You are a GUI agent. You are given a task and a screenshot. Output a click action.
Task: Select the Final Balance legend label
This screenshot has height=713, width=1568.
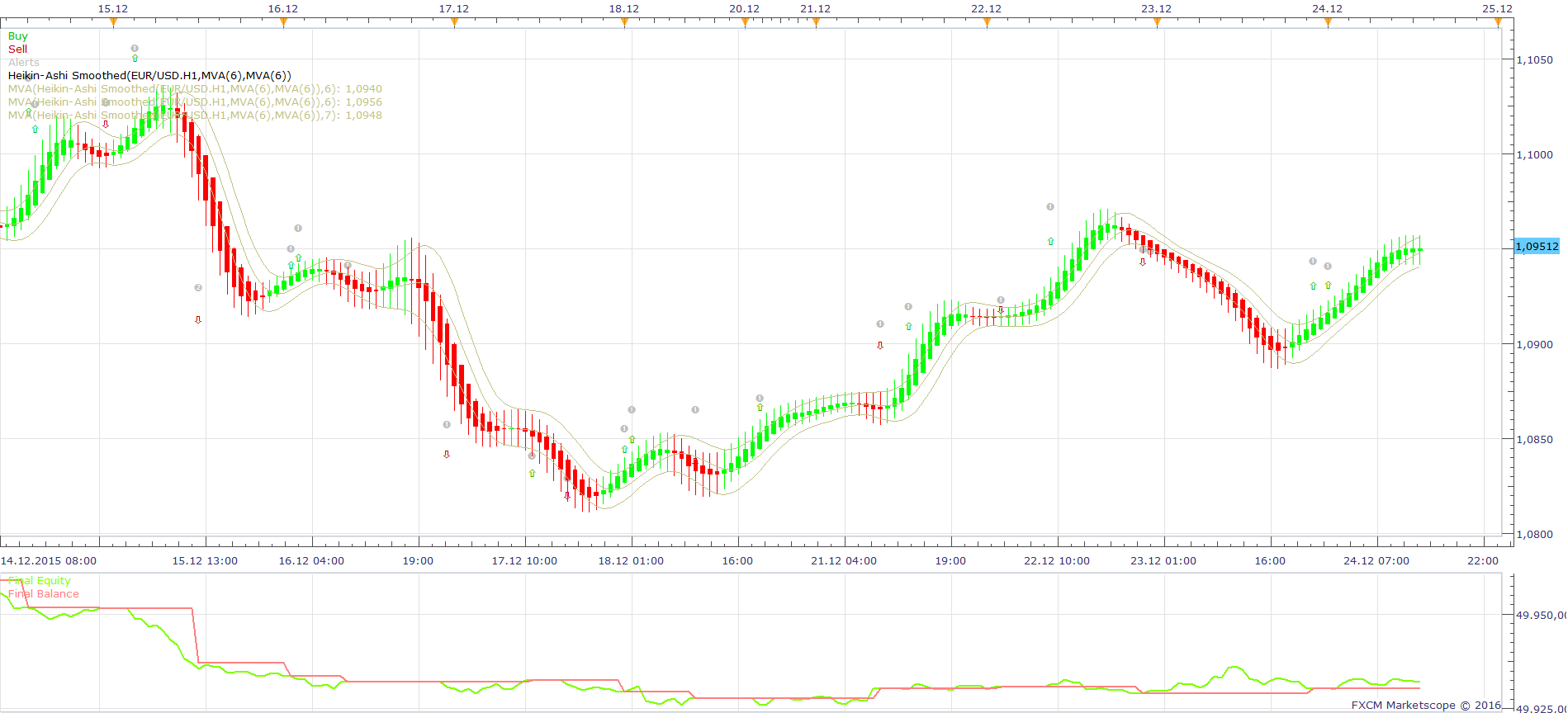click(x=44, y=594)
